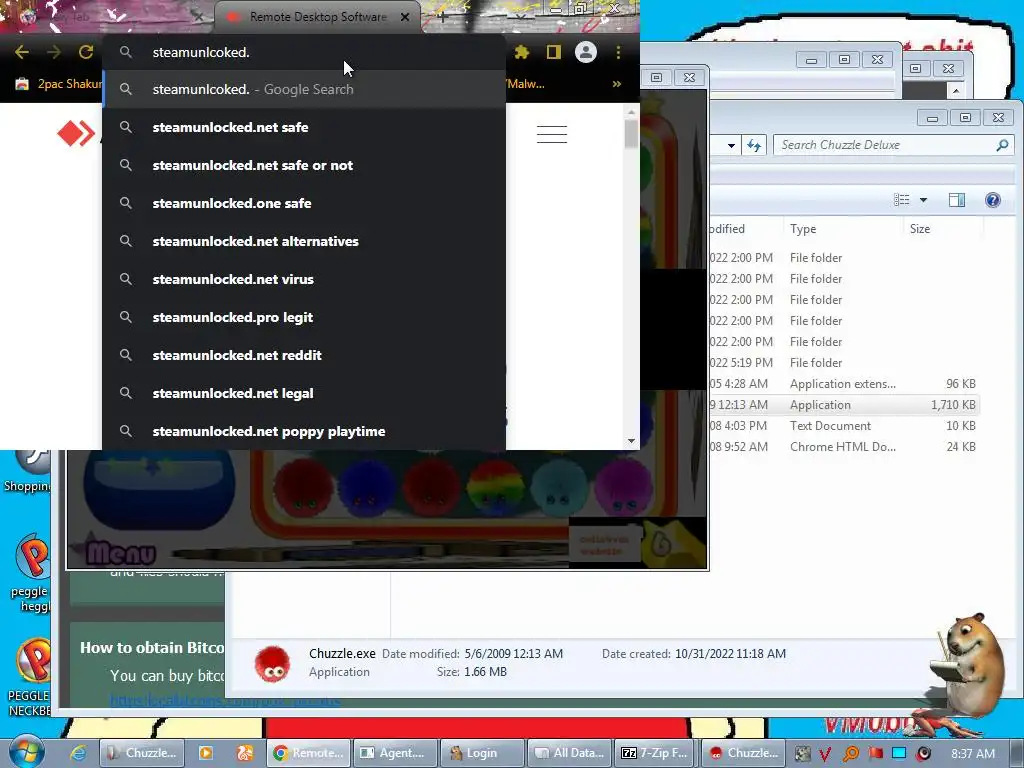1024x768 pixels.
Task: Switch to Remote... Chrome taskbar button
Action: tap(309, 753)
